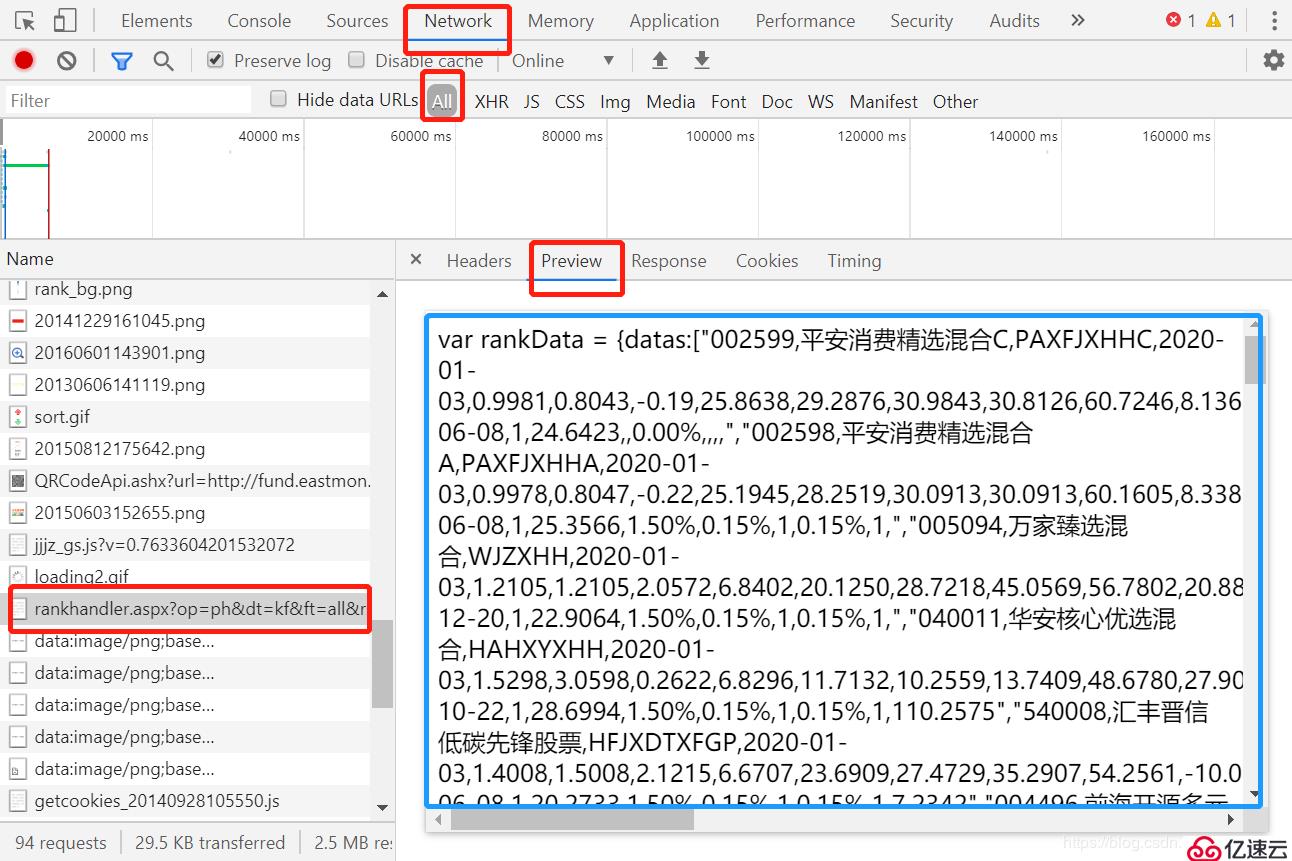Image resolution: width=1292 pixels, height=861 pixels.
Task: Switch to the Elements tab
Action: coord(157,21)
